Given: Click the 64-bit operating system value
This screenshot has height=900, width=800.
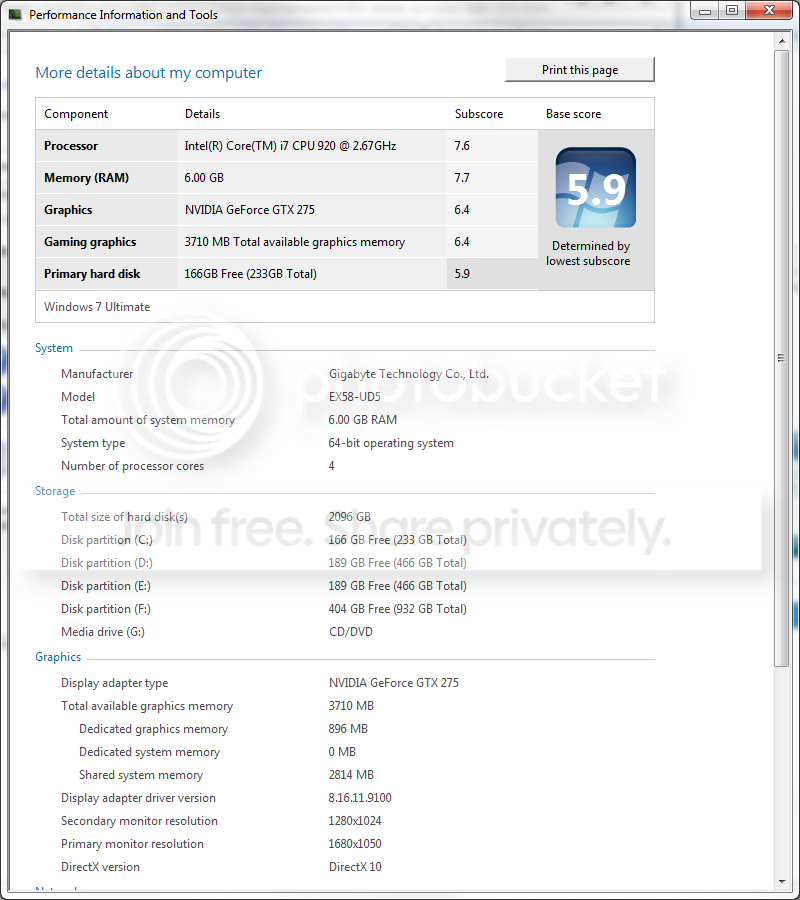Looking at the screenshot, I should pyautogui.click(x=391, y=443).
